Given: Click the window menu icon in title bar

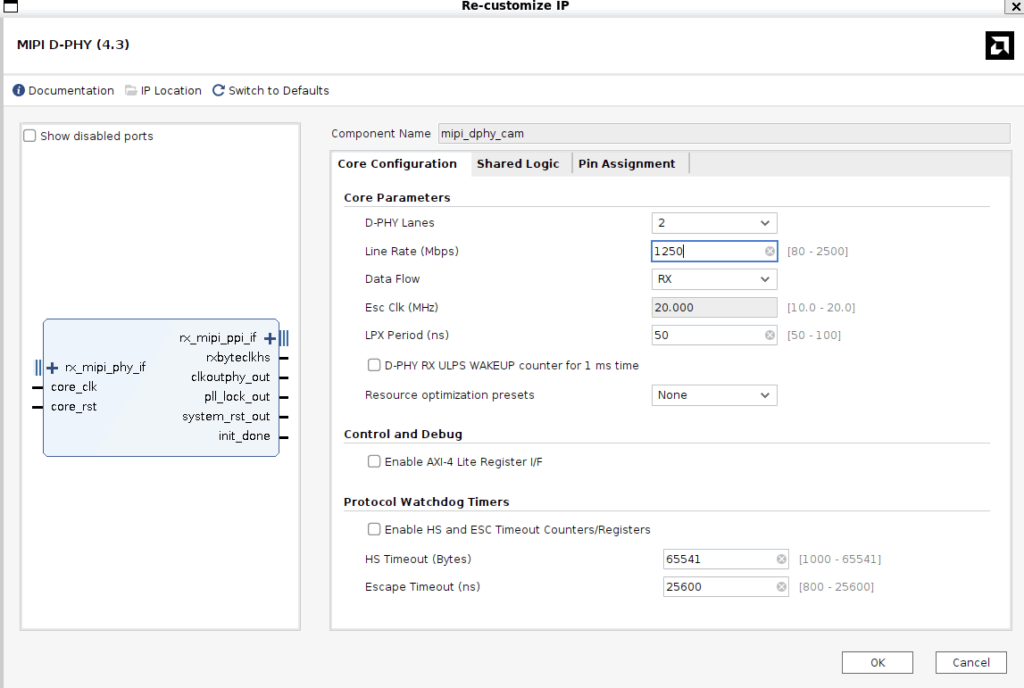Looking at the screenshot, I should click(x=10, y=7).
